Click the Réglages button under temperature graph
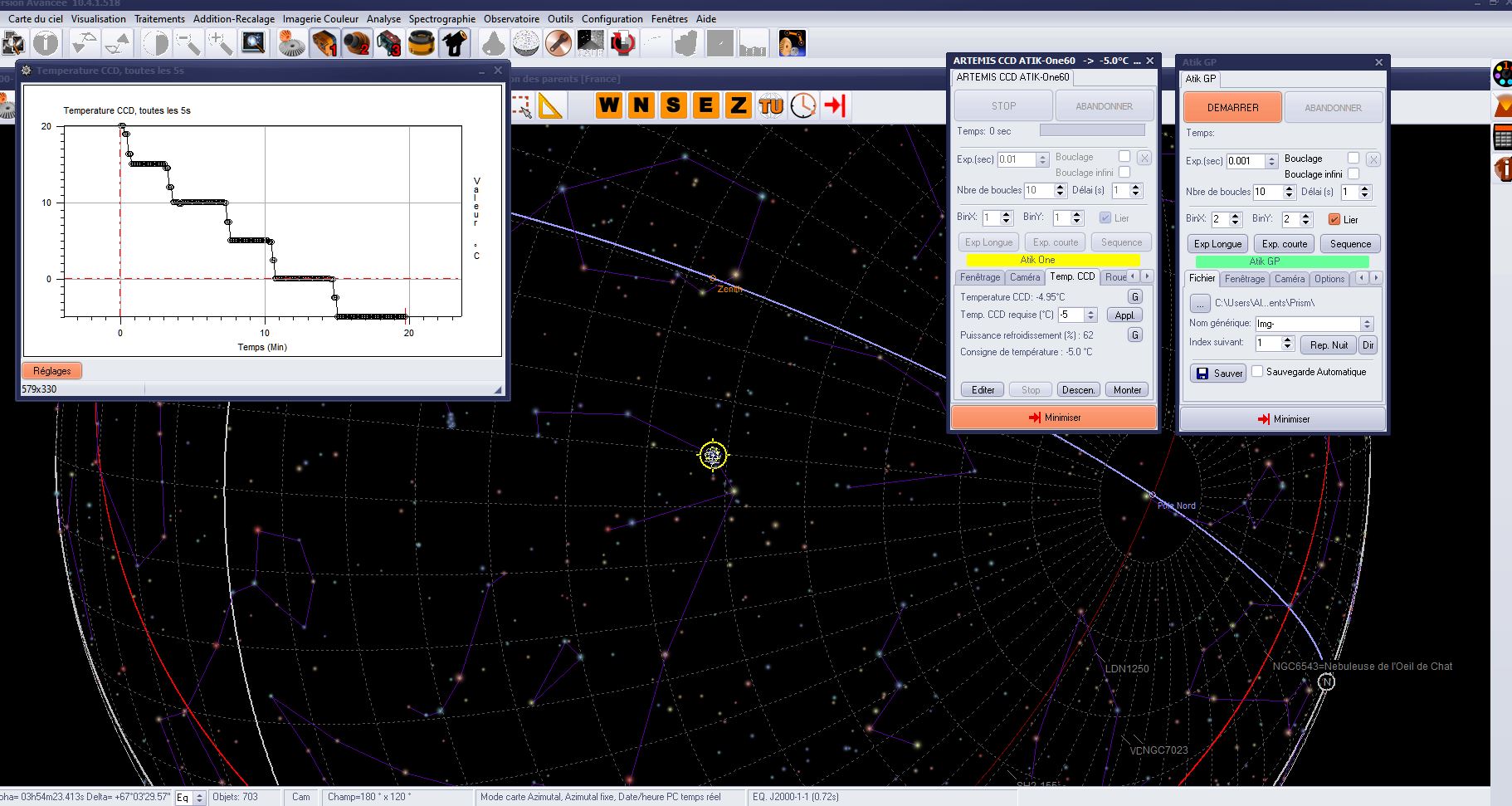The width and height of the screenshot is (1512, 806). (51, 371)
